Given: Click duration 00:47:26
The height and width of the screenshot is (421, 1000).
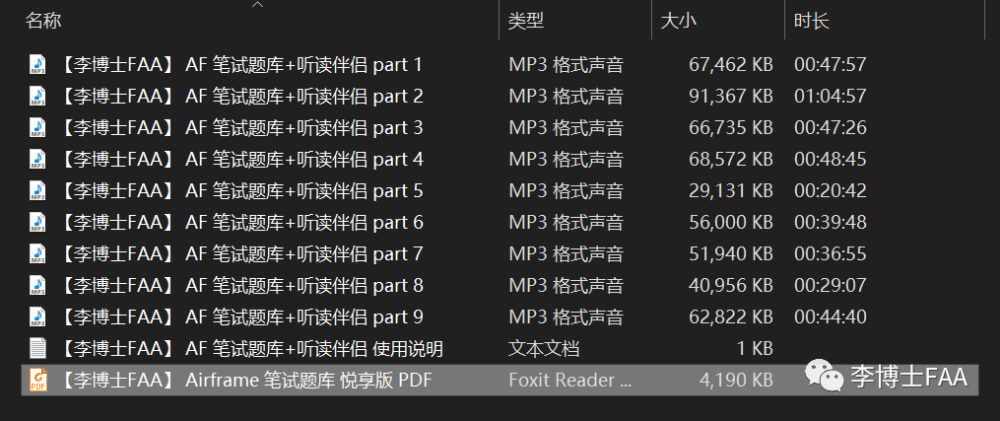Looking at the screenshot, I should tap(830, 128).
